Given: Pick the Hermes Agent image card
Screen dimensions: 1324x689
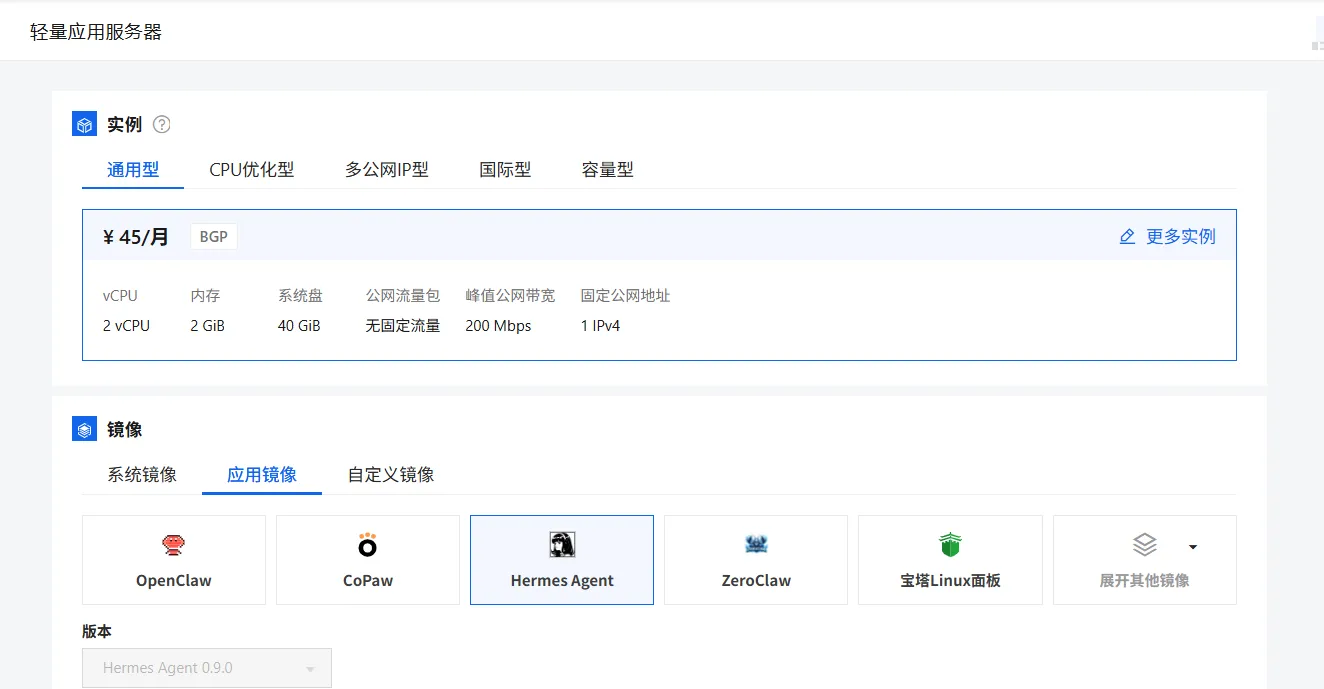Looking at the screenshot, I should click(562, 560).
